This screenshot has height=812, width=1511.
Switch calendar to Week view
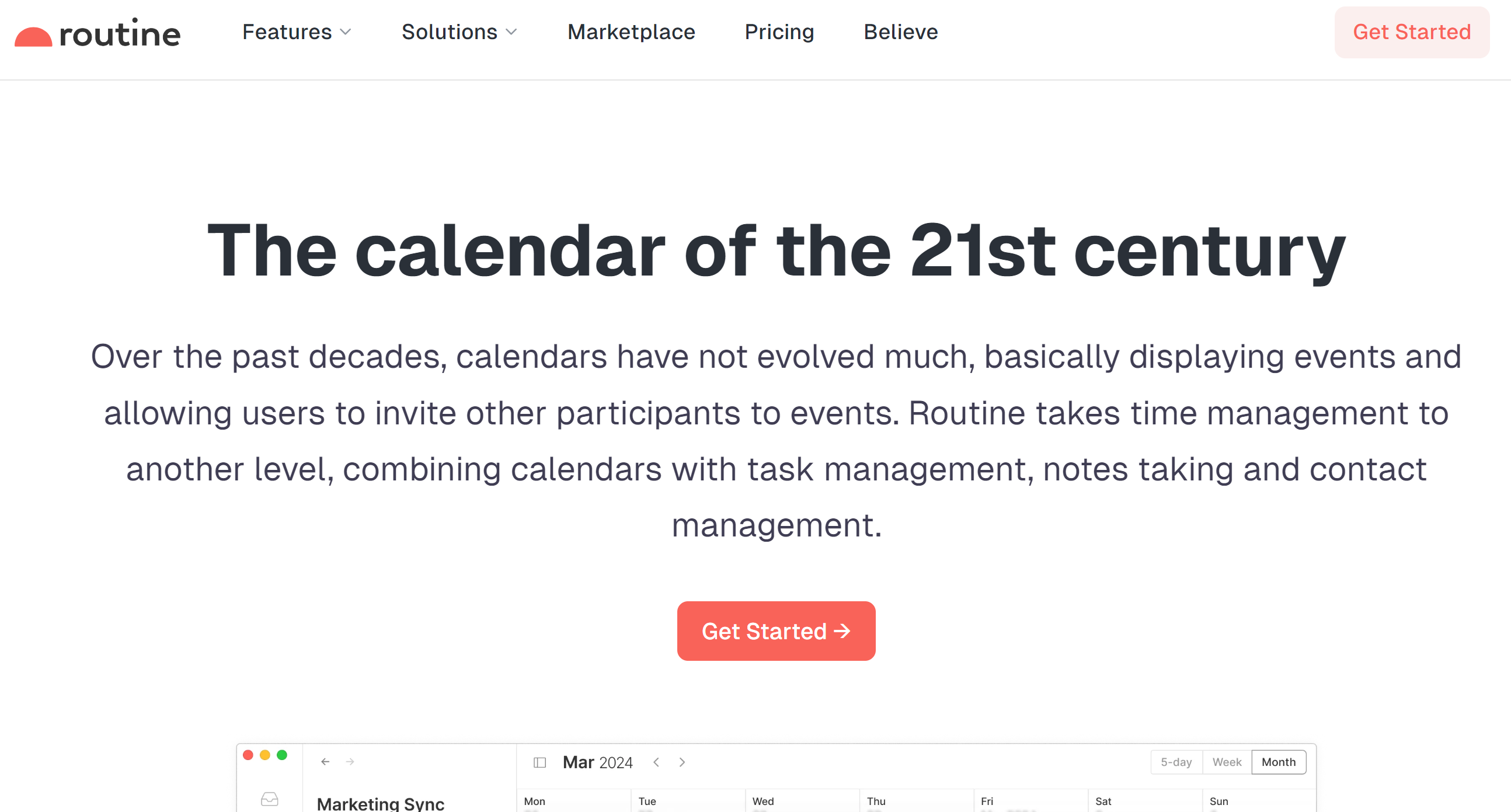pos(1227,762)
